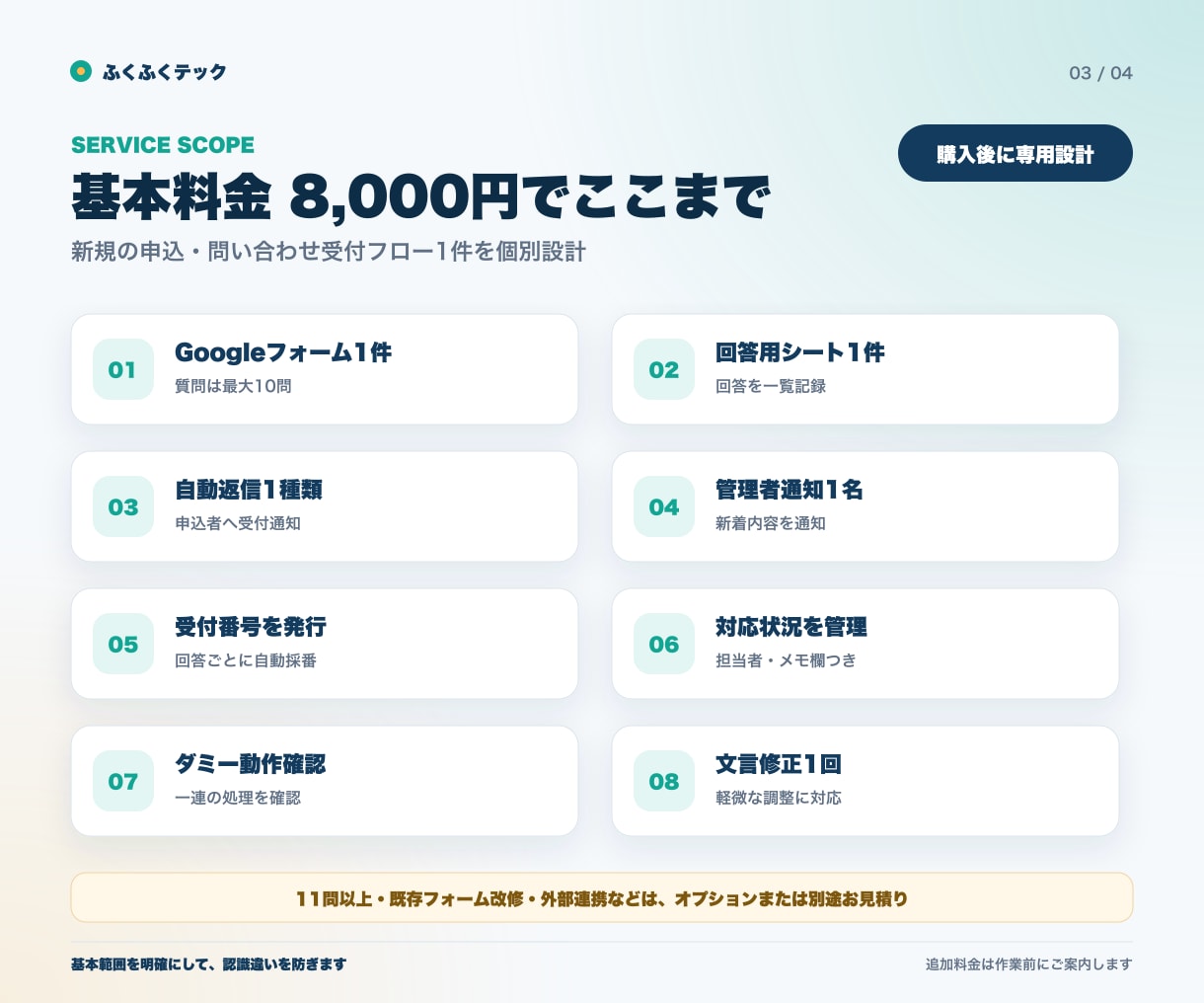Click the SERVICE SCOPE label
Image resolution: width=1204 pixels, height=1003 pixels.
tap(163, 145)
